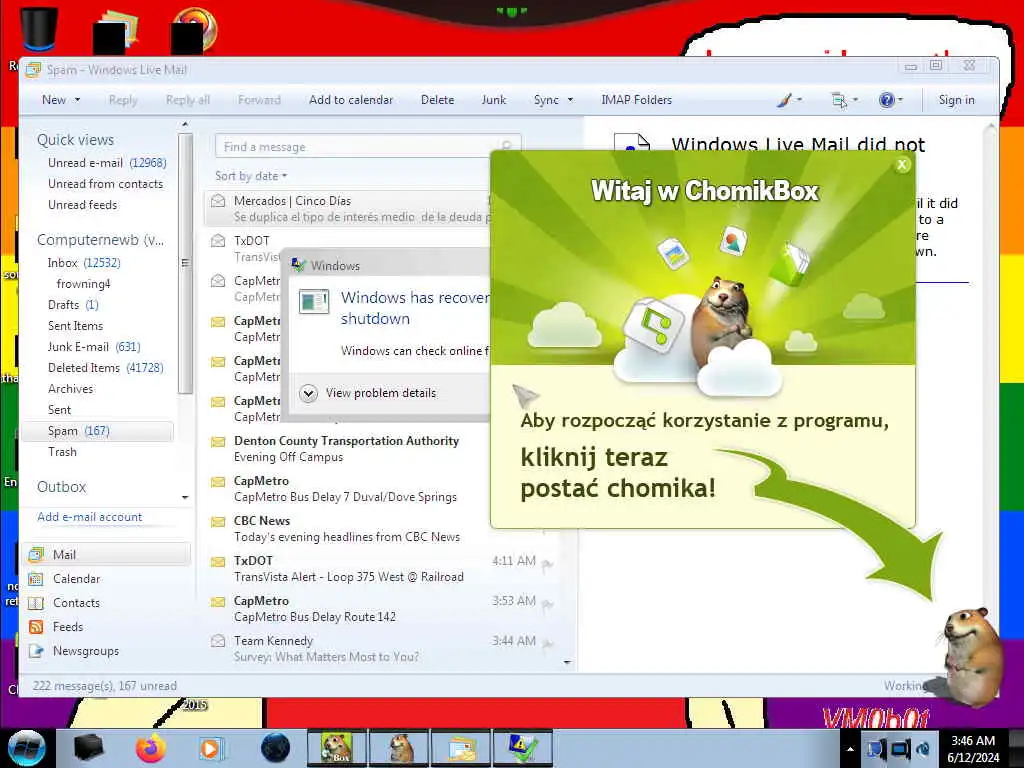Viewport: 1024px width, 768px height.
Task: Click Sign in
Action: pyautogui.click(x=956, y=100)
